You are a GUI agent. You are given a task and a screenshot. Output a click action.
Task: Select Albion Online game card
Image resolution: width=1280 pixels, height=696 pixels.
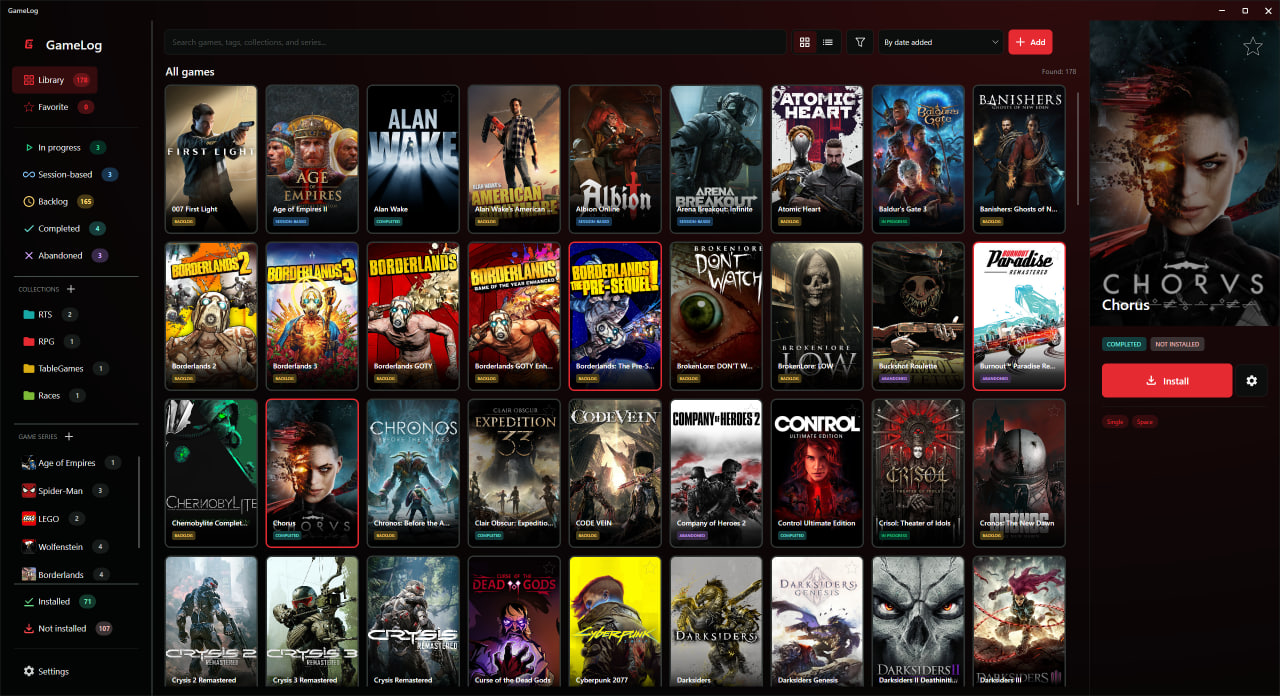click(615, 158)
